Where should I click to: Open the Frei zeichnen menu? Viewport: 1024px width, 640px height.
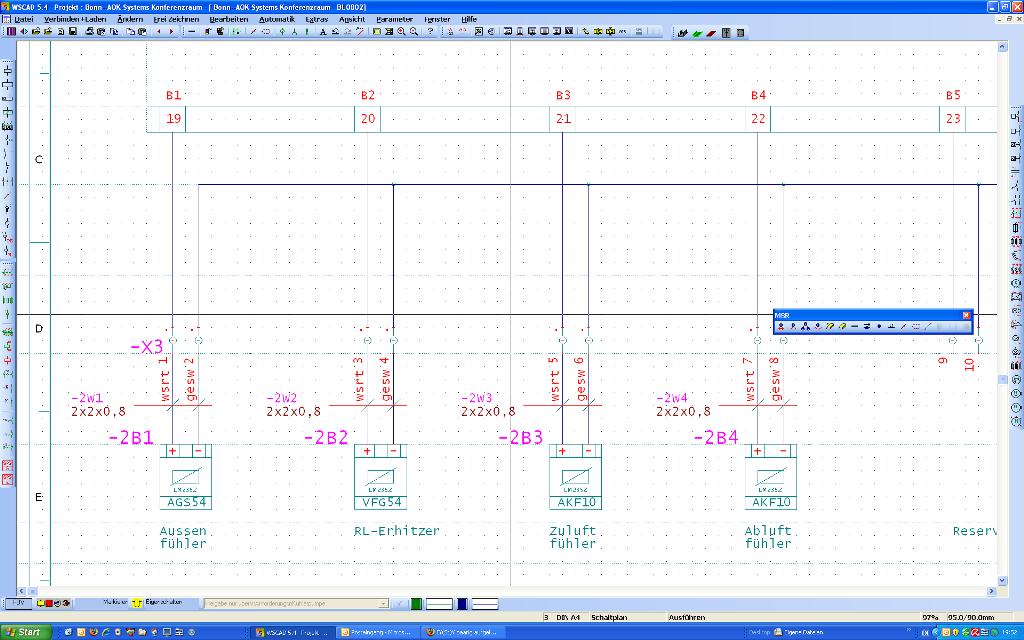(176, 20)
